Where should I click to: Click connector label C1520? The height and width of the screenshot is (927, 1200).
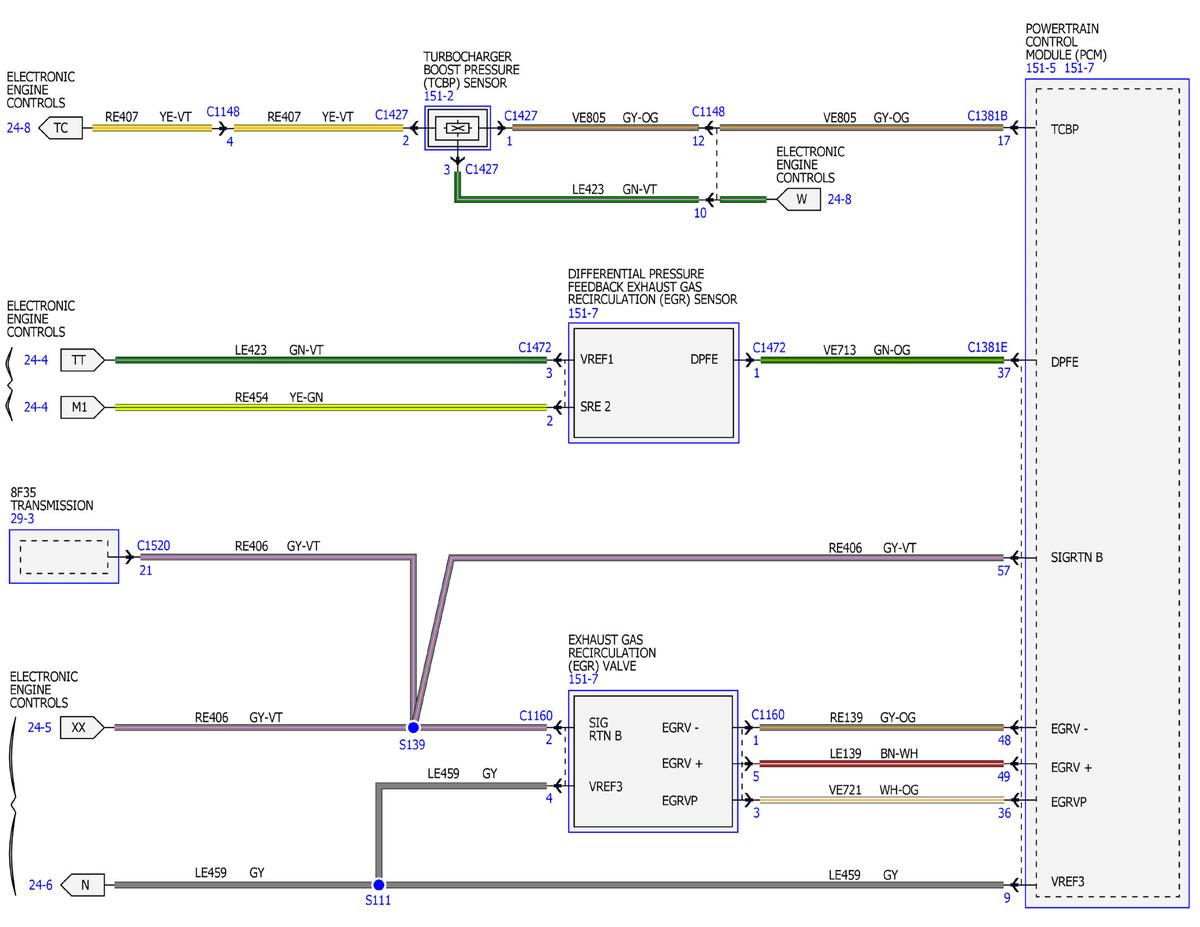point(154,546)
